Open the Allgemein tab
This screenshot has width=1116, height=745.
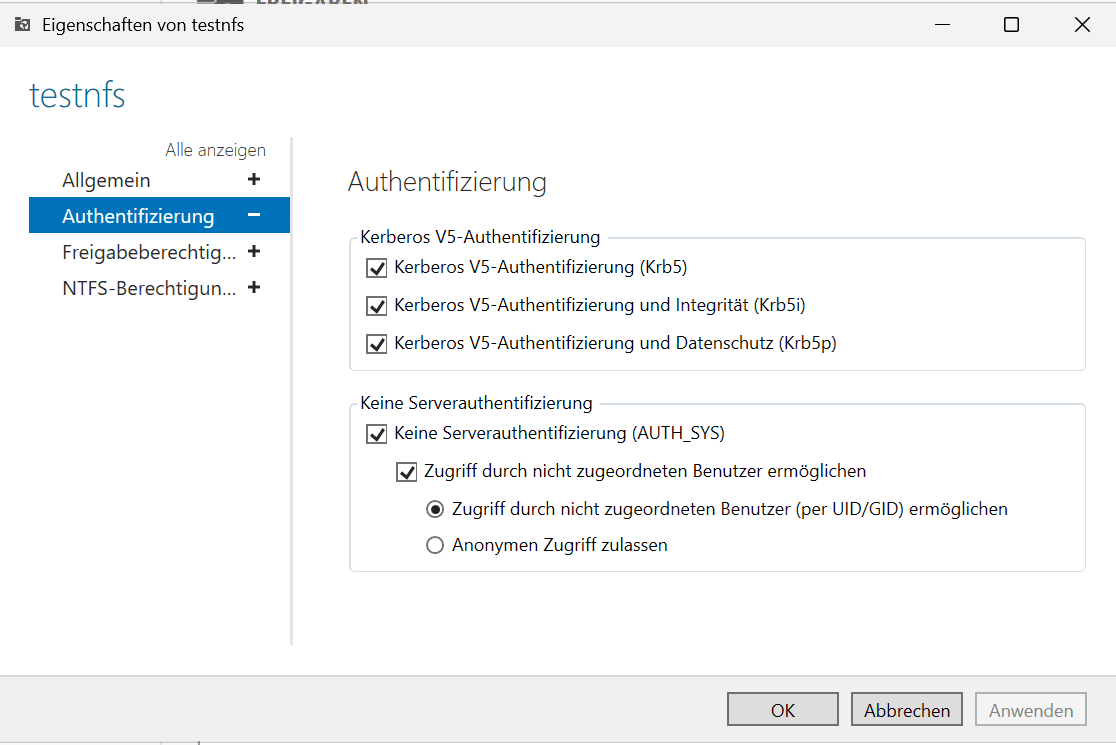[x=106, y=180]
